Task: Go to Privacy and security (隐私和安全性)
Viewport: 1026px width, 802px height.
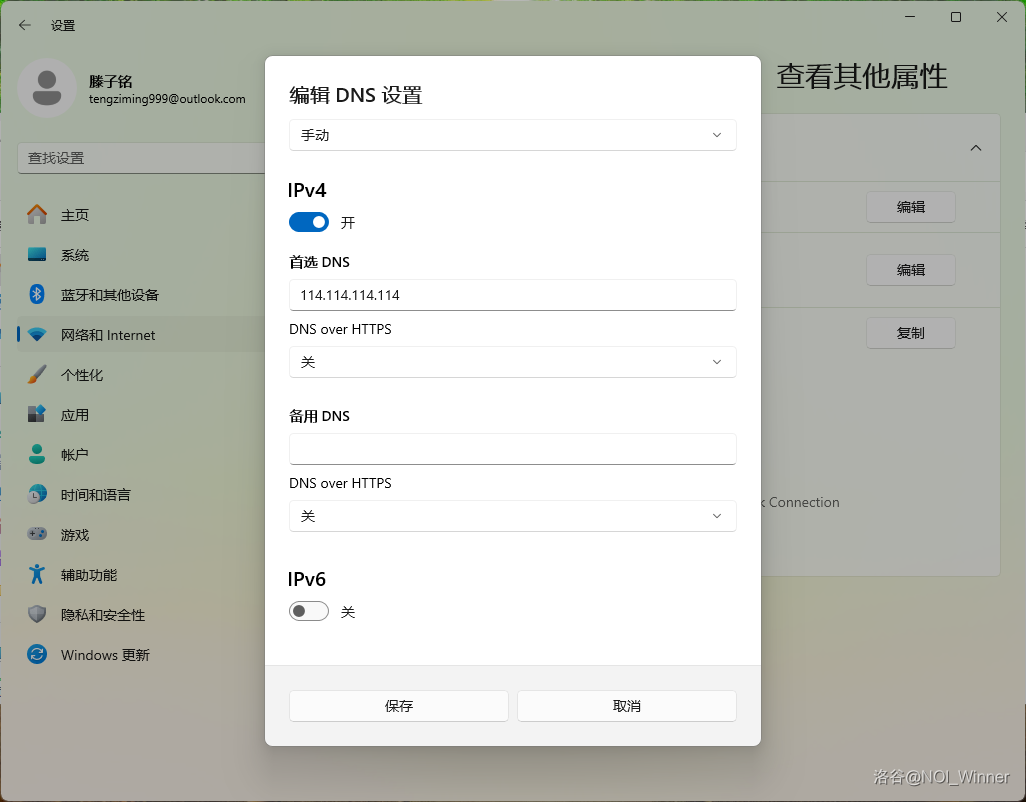Action: pyautogui.click(x=102, y=615)
